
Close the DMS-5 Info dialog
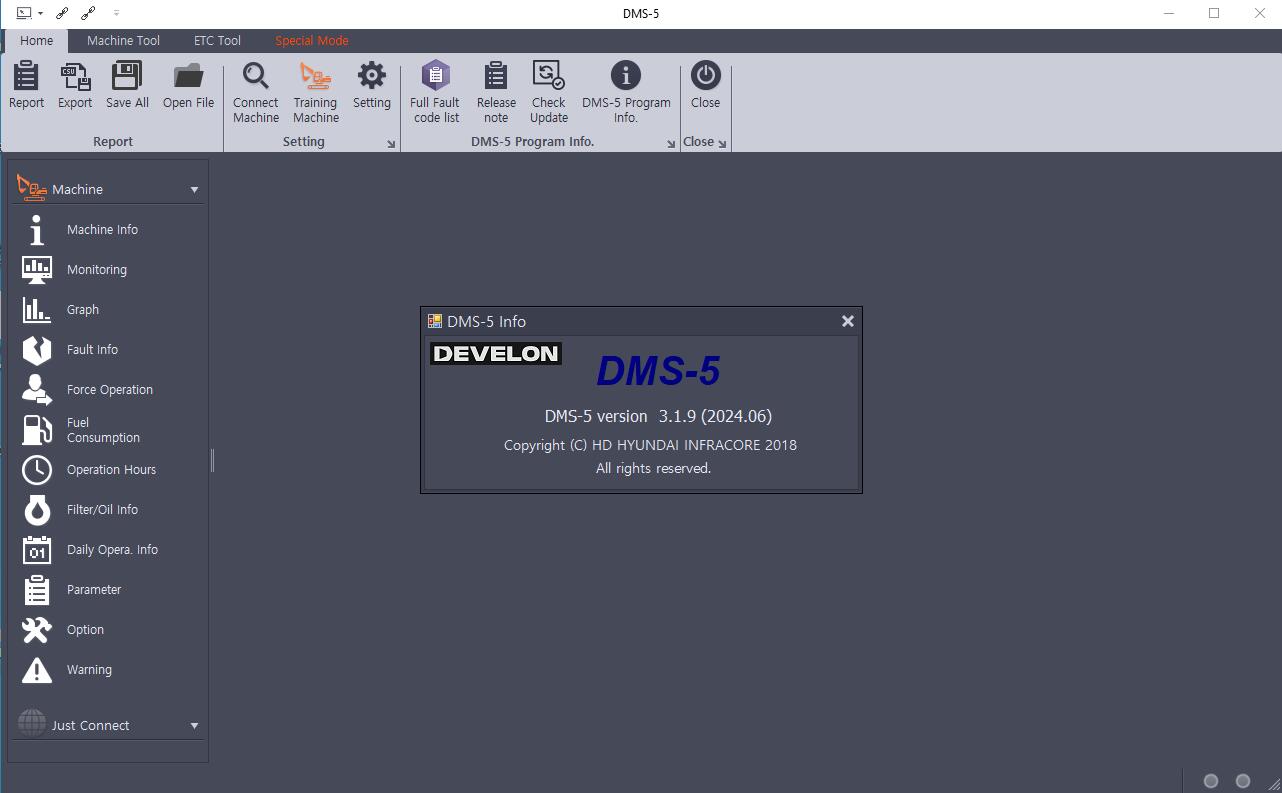(x=847, y=321)
